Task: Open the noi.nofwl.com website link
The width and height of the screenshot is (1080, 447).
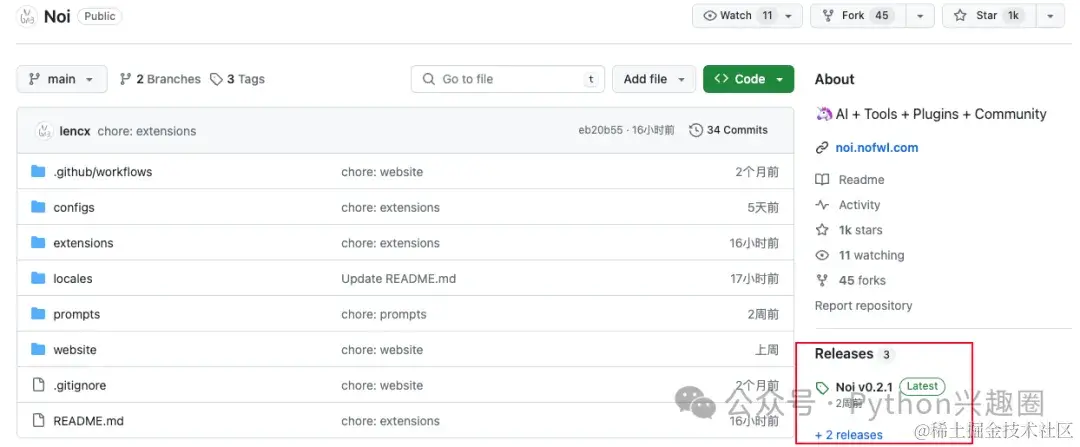Action: 877,147
